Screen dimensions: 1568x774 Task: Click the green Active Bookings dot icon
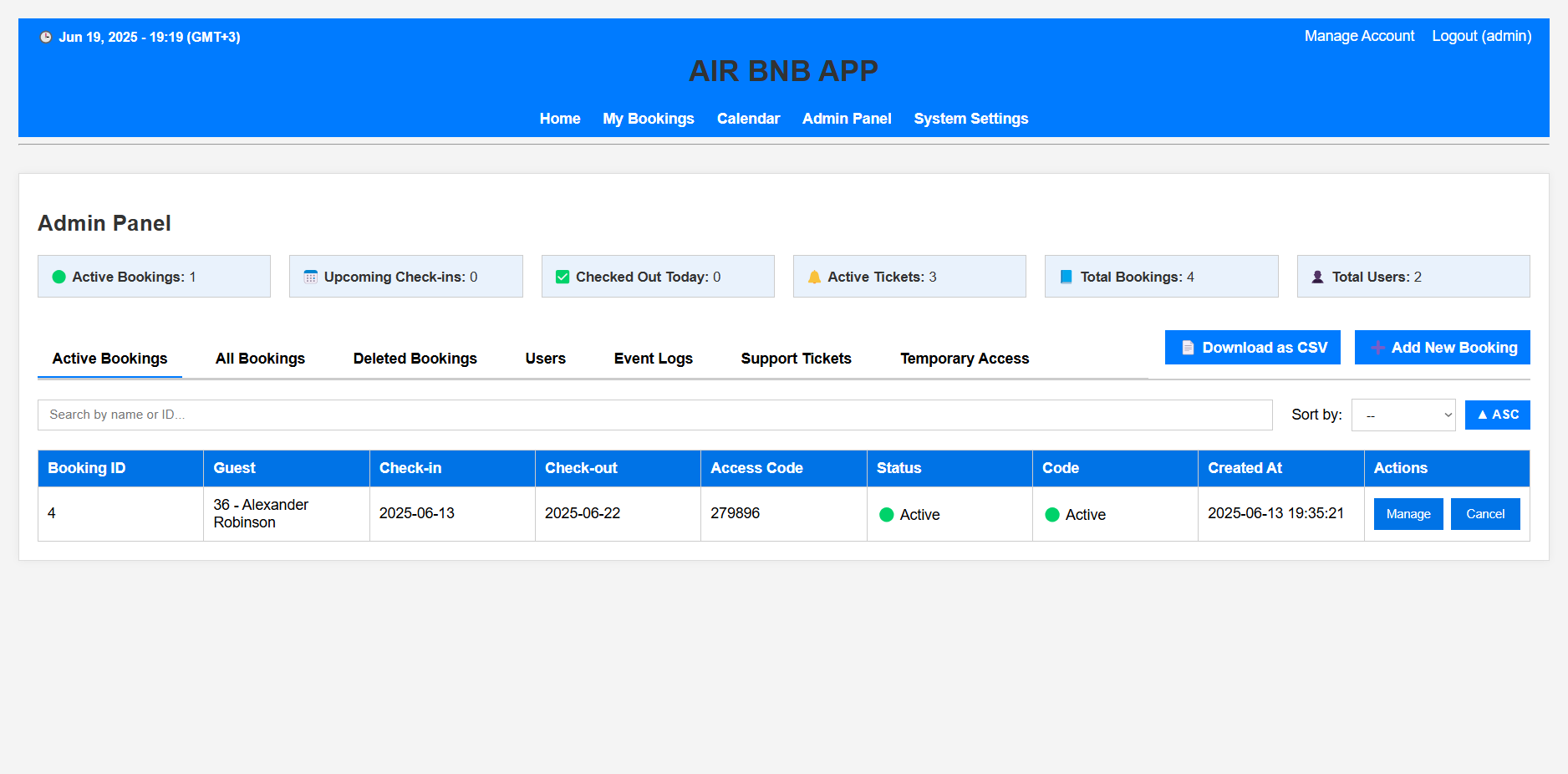click(59, 277)
